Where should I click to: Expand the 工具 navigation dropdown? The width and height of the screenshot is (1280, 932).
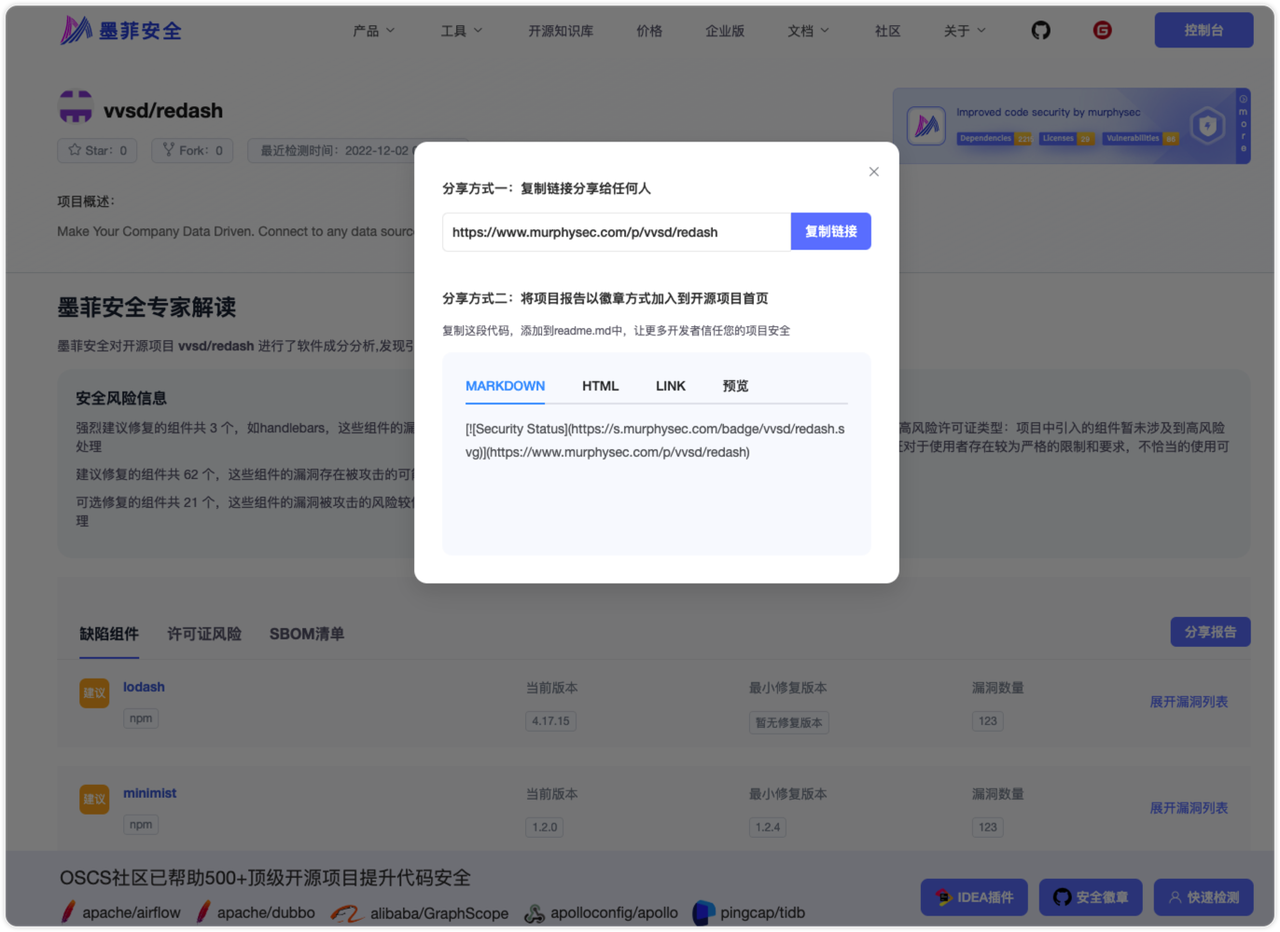461,31
